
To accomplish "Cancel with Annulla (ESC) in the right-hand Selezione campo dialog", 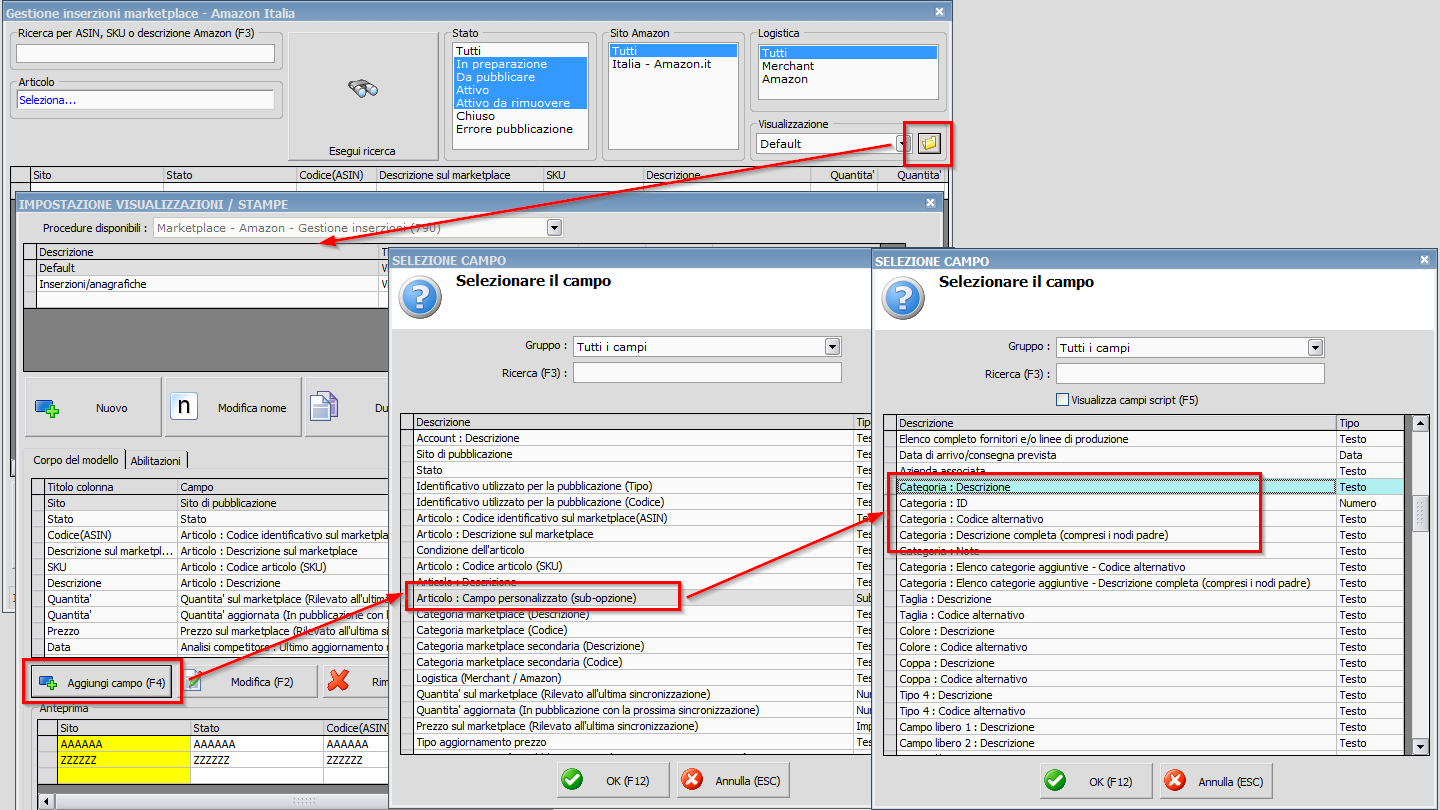I will point(1216,781).
